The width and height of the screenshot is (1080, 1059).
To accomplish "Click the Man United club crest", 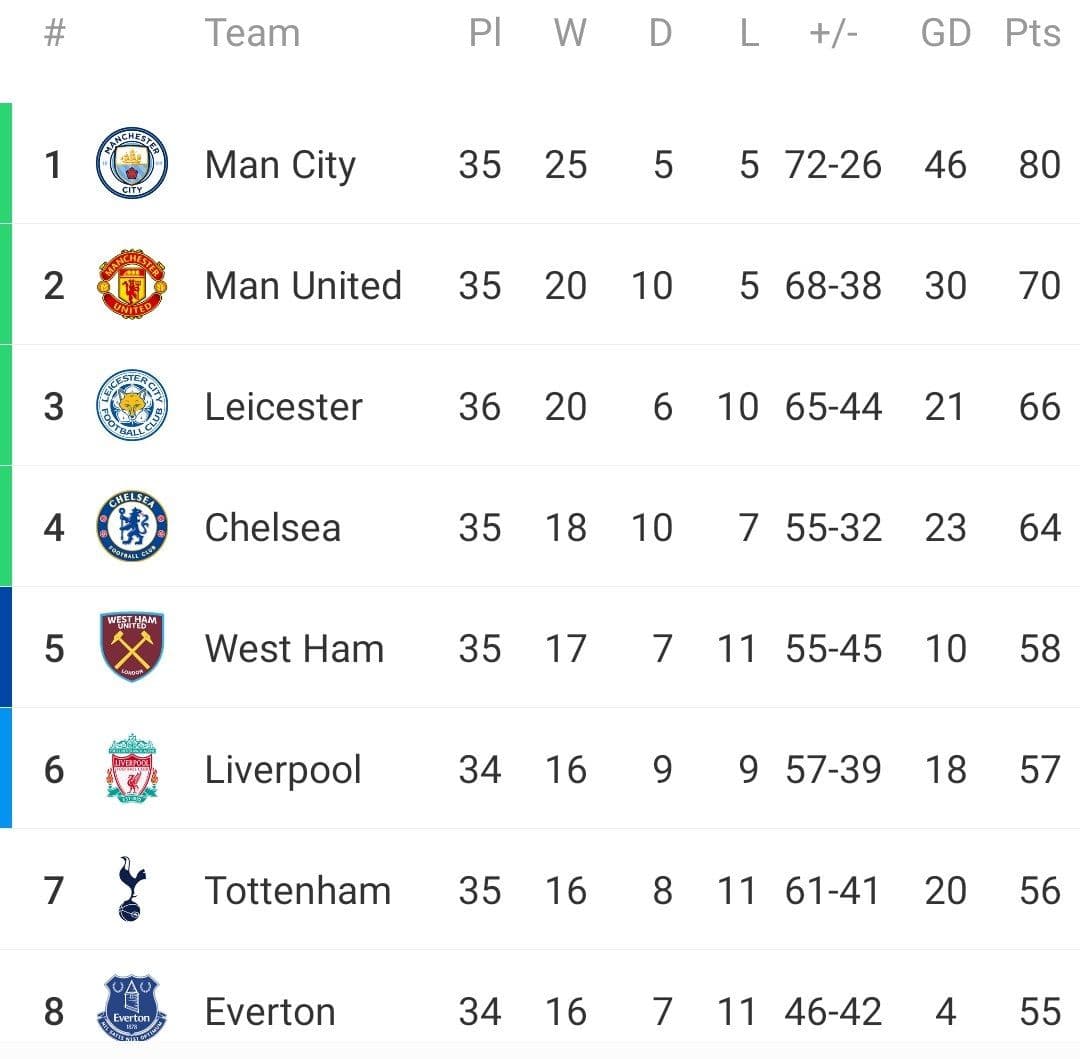I will pos(132,285).
